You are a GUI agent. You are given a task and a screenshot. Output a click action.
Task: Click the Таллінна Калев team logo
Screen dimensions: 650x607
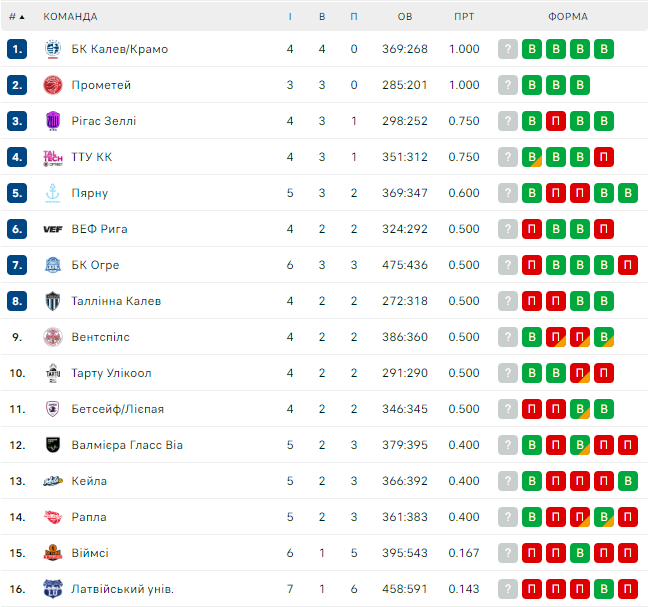53,301
